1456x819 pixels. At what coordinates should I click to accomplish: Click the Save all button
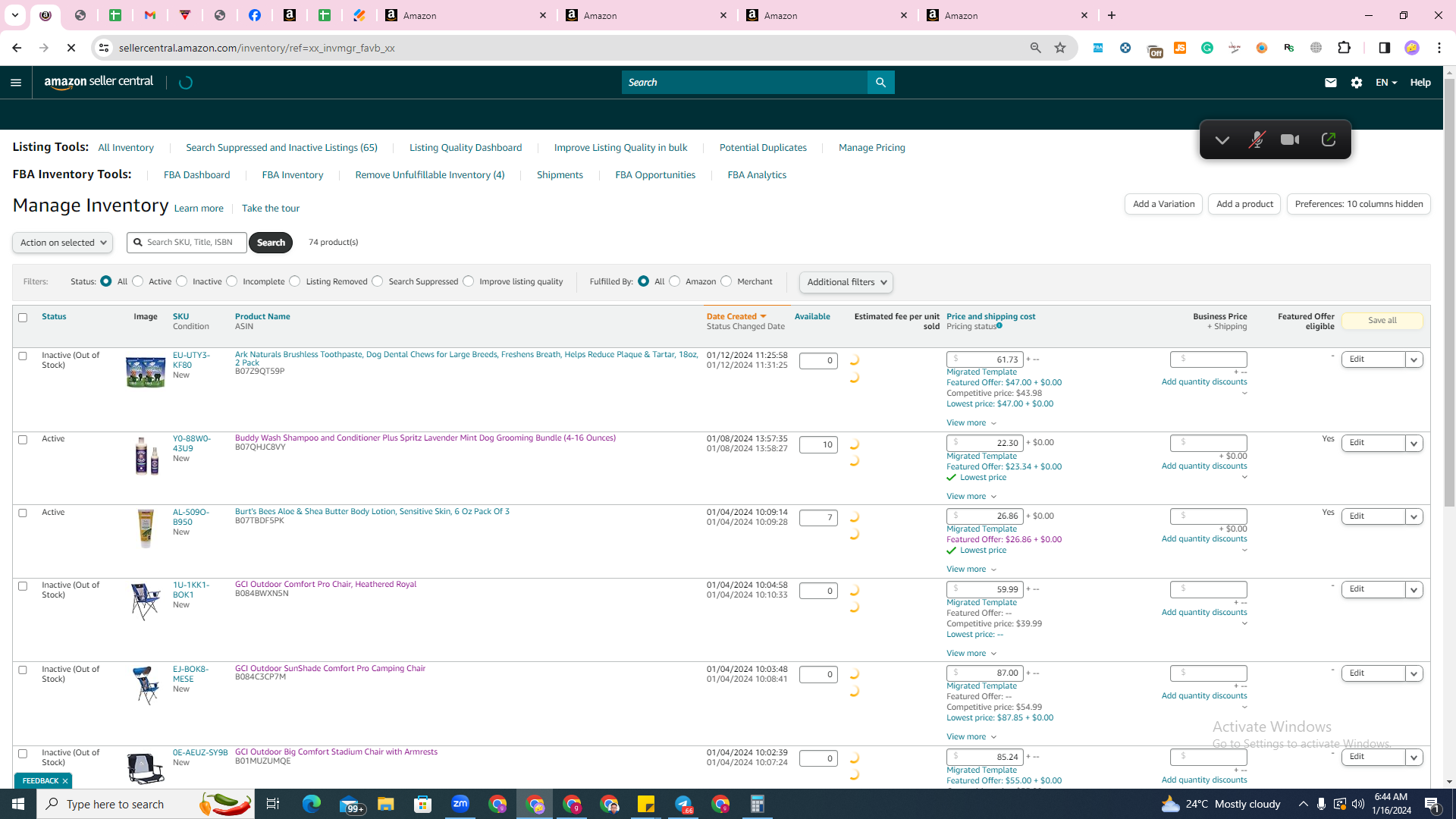coord(1382,321)
